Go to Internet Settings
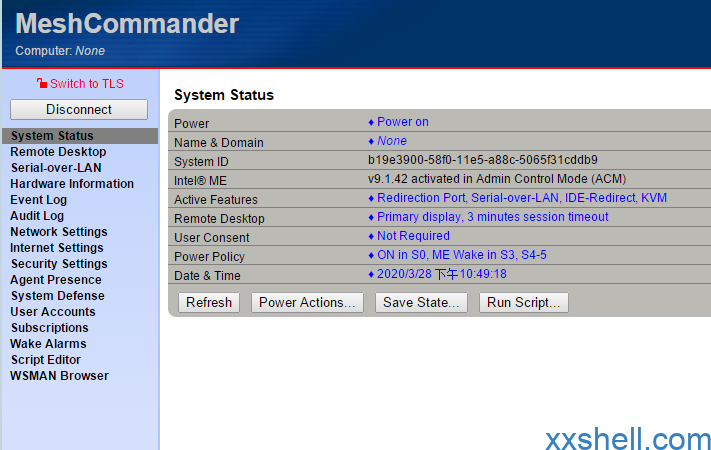Viewport: 711px width, 450px height. 57,248
